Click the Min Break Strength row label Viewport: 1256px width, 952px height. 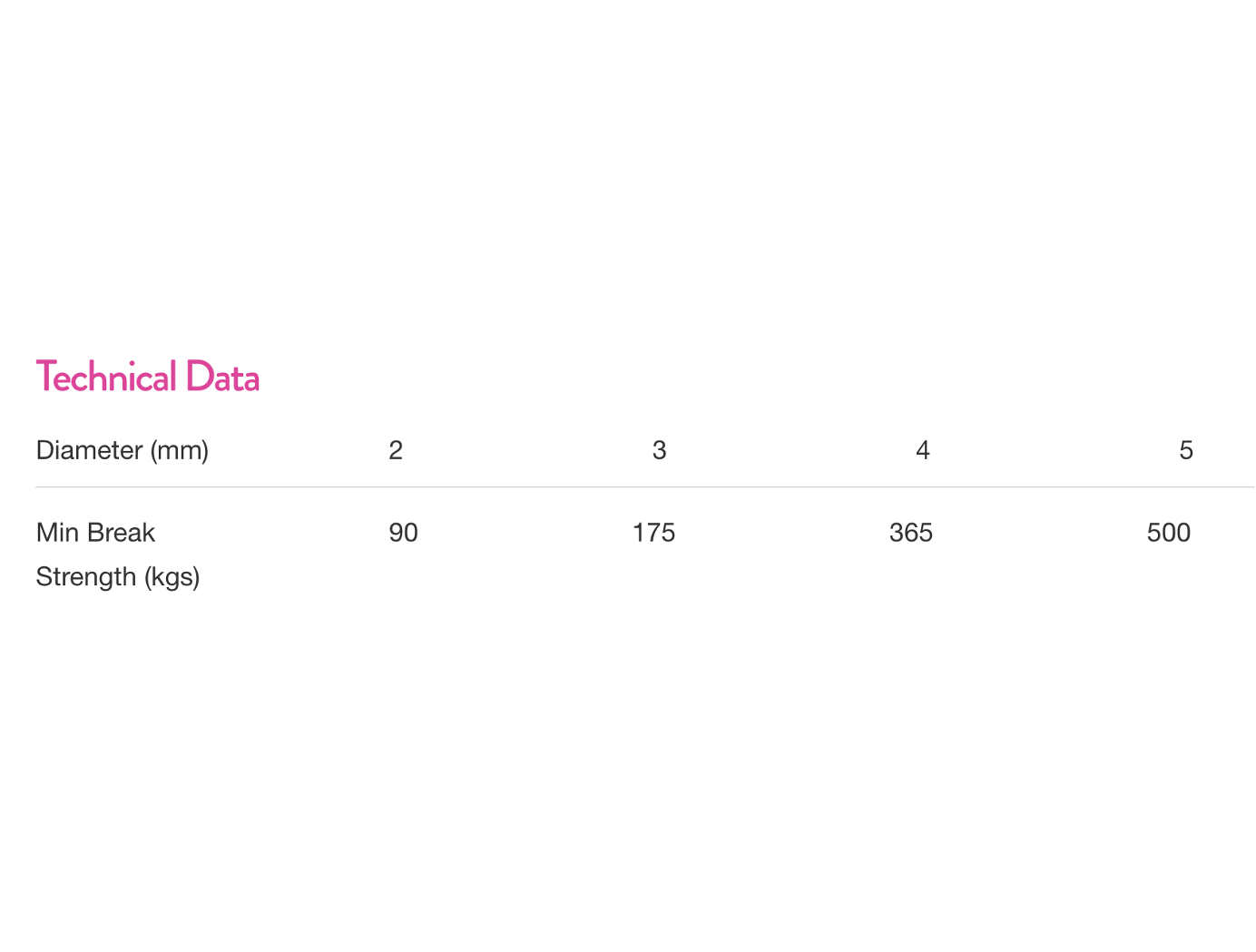coord(117,555)
